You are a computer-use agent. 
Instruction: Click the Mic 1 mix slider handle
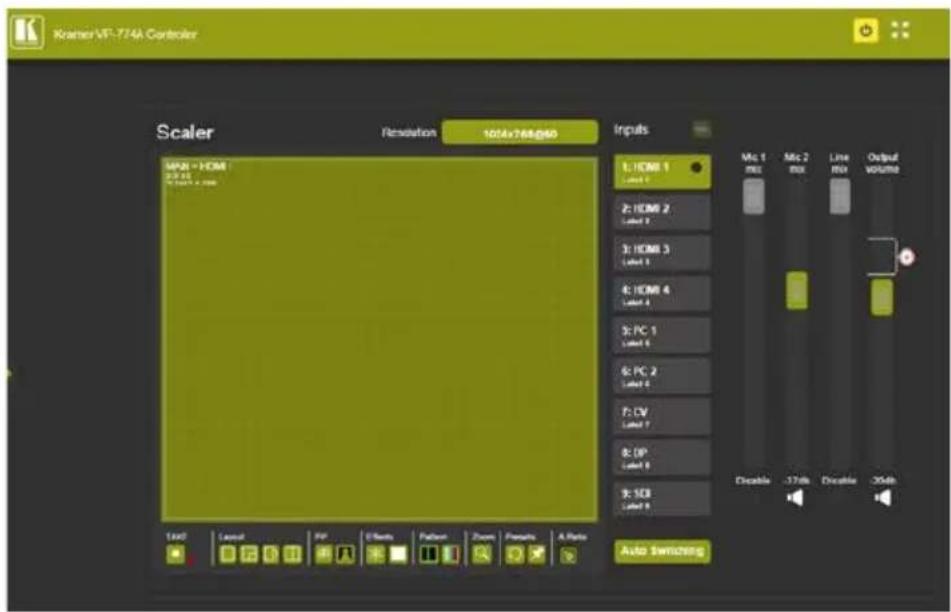tap(753, 197)
